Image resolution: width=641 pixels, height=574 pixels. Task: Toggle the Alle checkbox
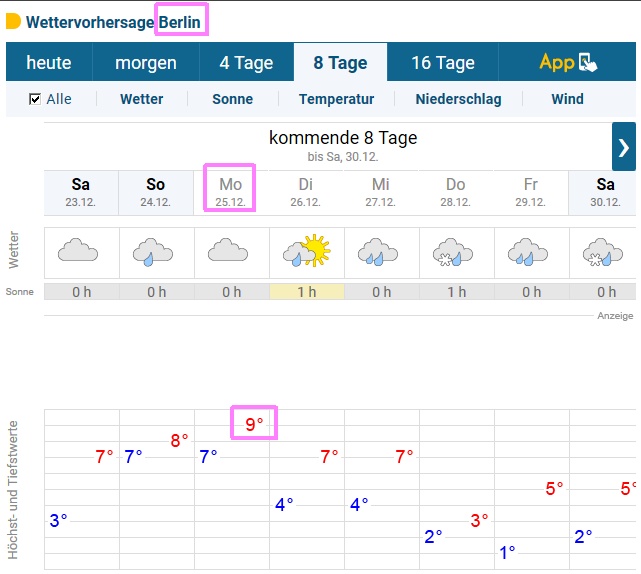pos(35,99)
